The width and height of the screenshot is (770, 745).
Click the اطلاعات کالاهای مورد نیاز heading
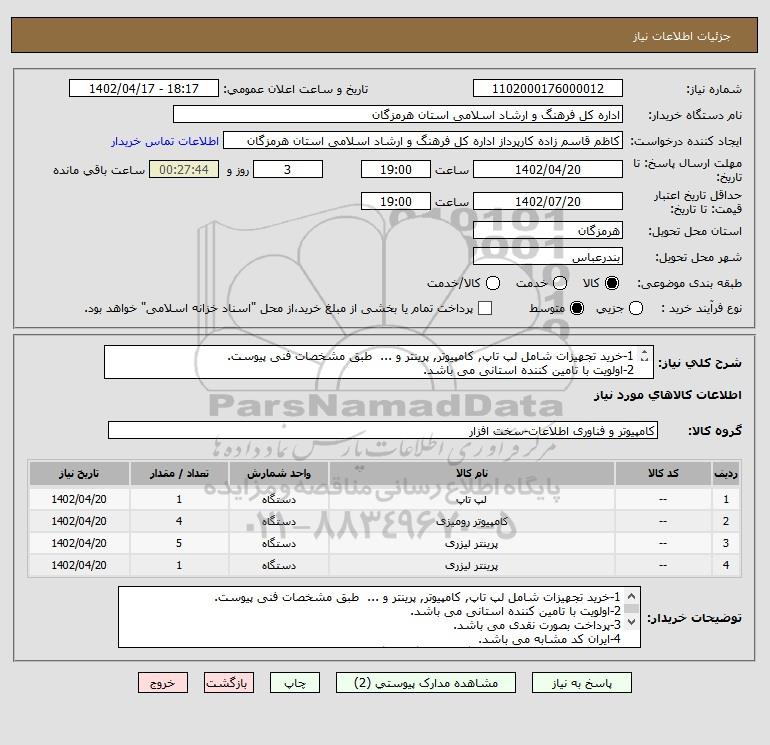click(x=667, y=395)
